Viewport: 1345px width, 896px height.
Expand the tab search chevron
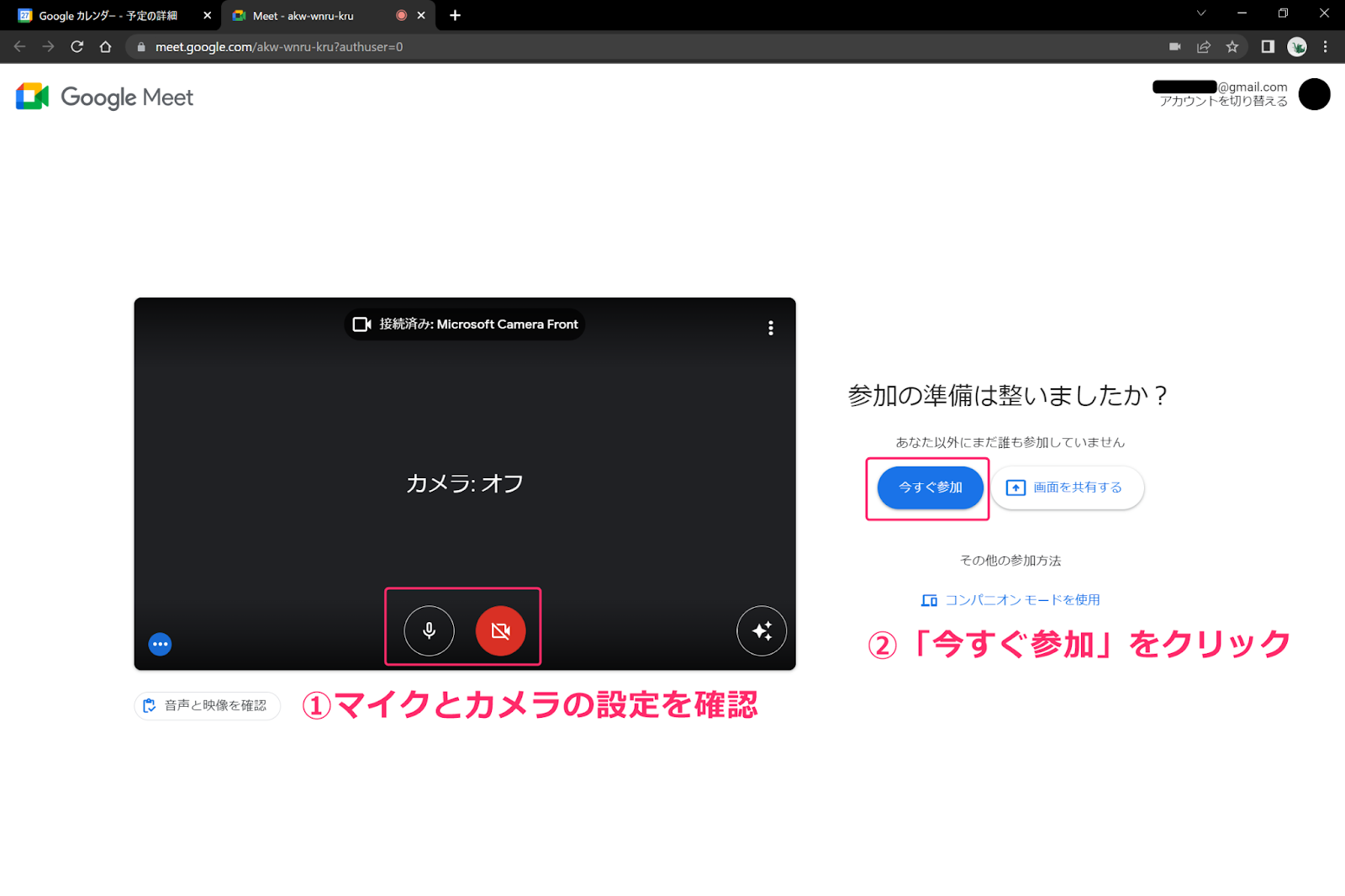point(1200,13)
